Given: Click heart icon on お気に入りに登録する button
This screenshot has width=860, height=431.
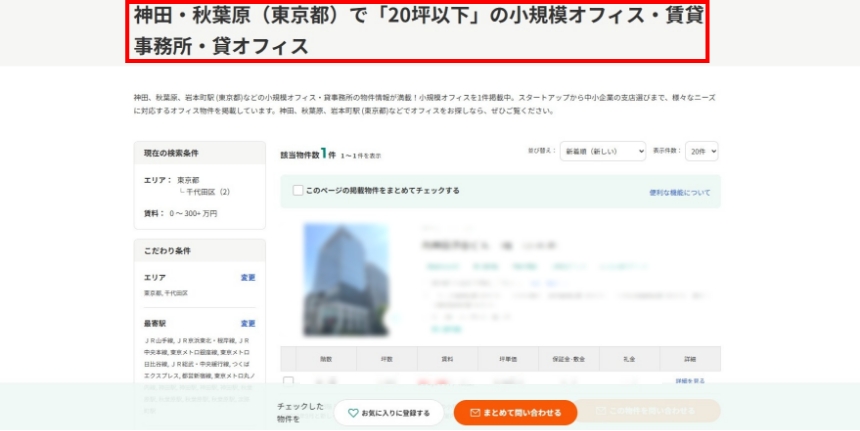Looking at the screenshot, I should 353,412.
